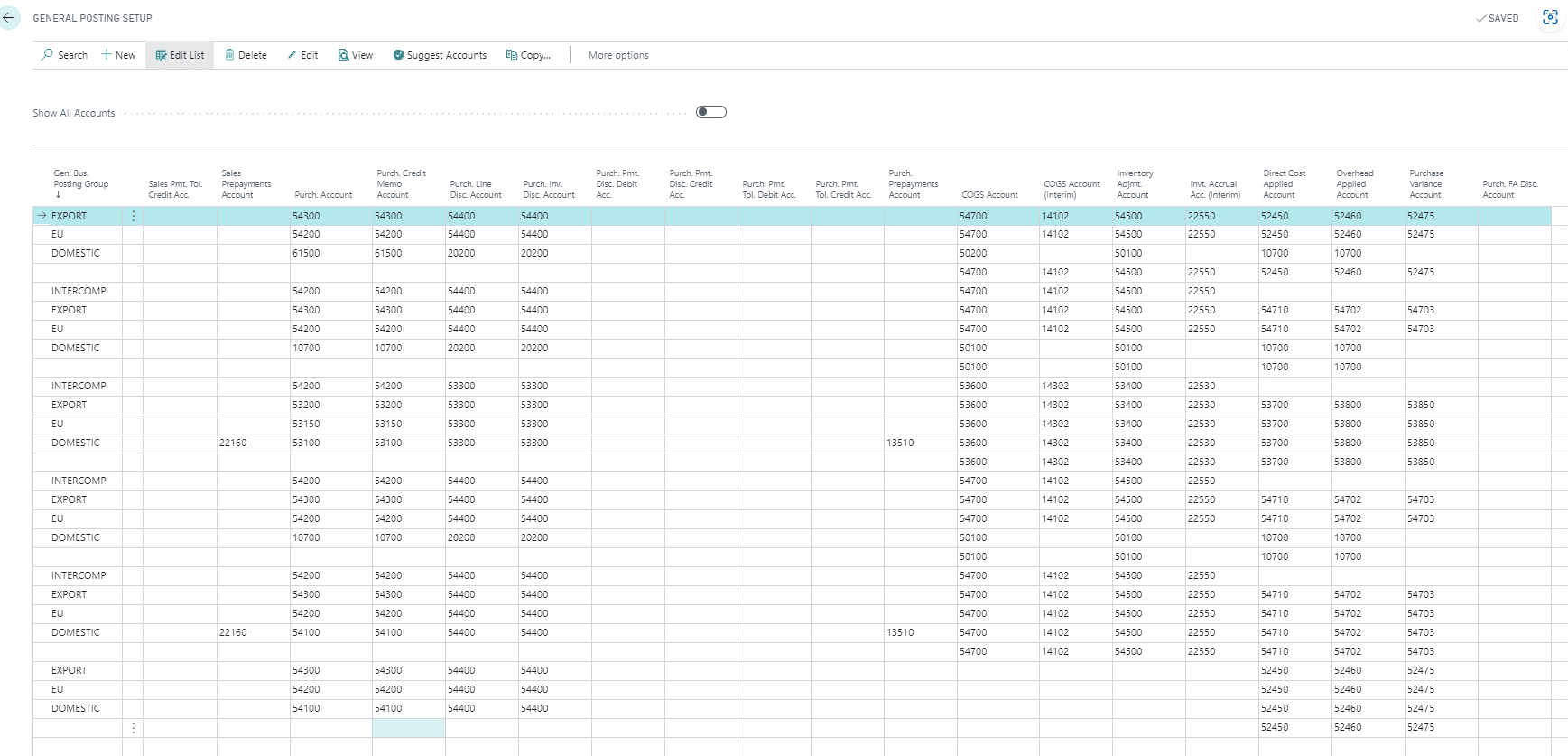Sort by Gen. Bus. Posting Group column header
The width and height of the screenshot is (1568, 756).
click(80, 183)
